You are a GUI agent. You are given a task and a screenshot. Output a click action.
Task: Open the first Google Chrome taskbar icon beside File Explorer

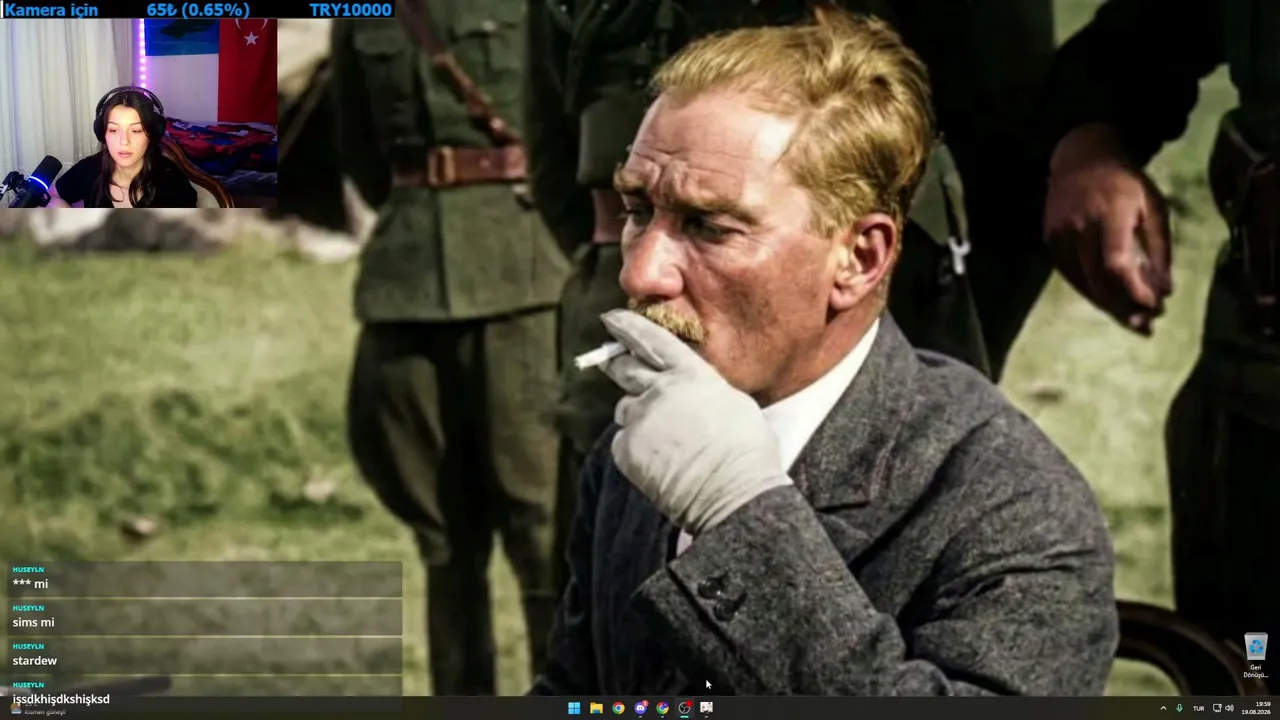coord(618,708)
